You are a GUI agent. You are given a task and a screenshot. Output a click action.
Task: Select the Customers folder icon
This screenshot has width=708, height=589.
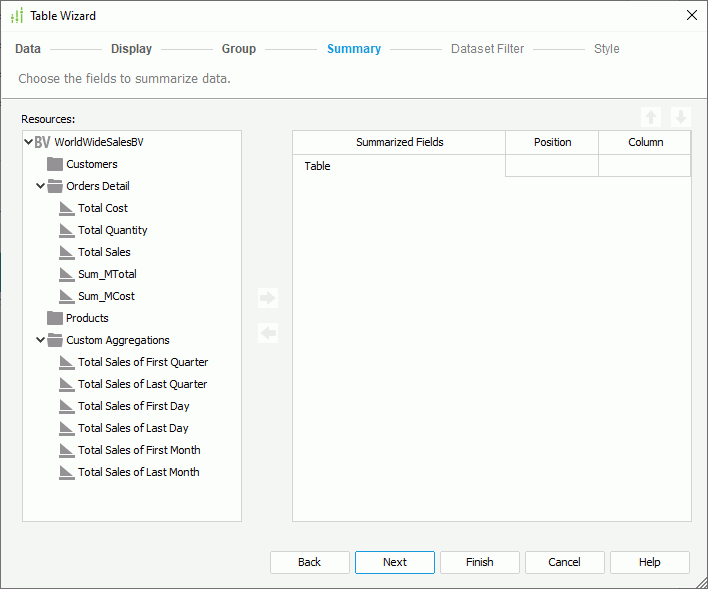click(x=55, y=164)
